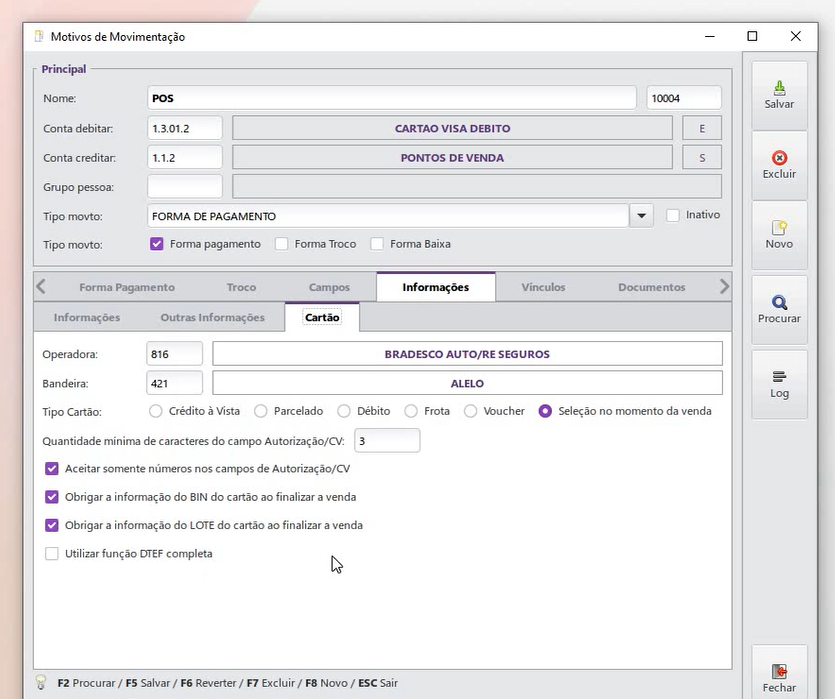Click the S button beside Conta creditar
The width and height of the screenshot is (835, 699).
pos(702,158)
